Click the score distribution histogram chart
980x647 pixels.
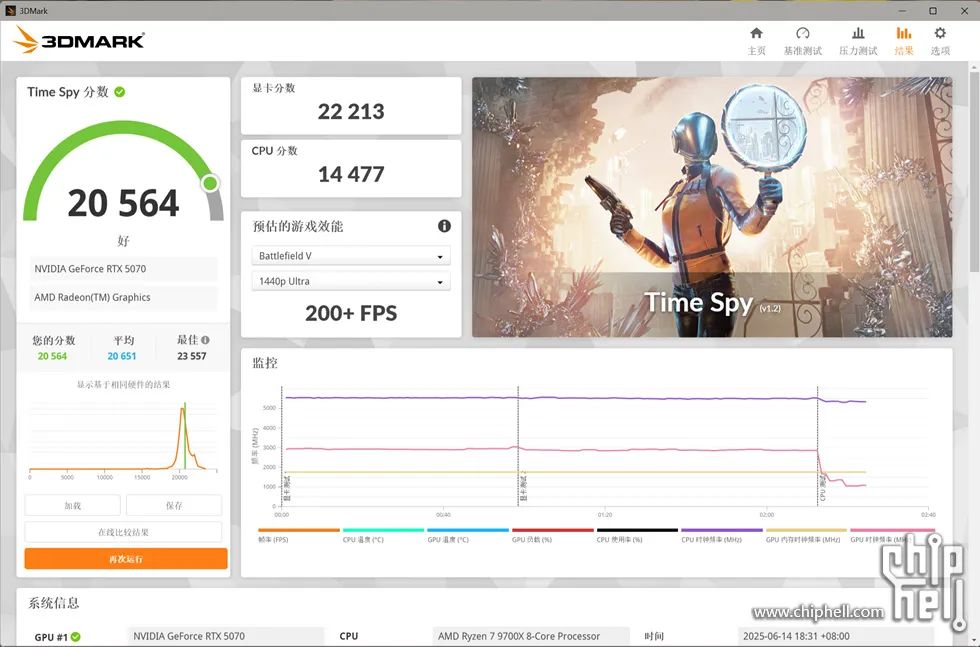(x=123, y=439)
